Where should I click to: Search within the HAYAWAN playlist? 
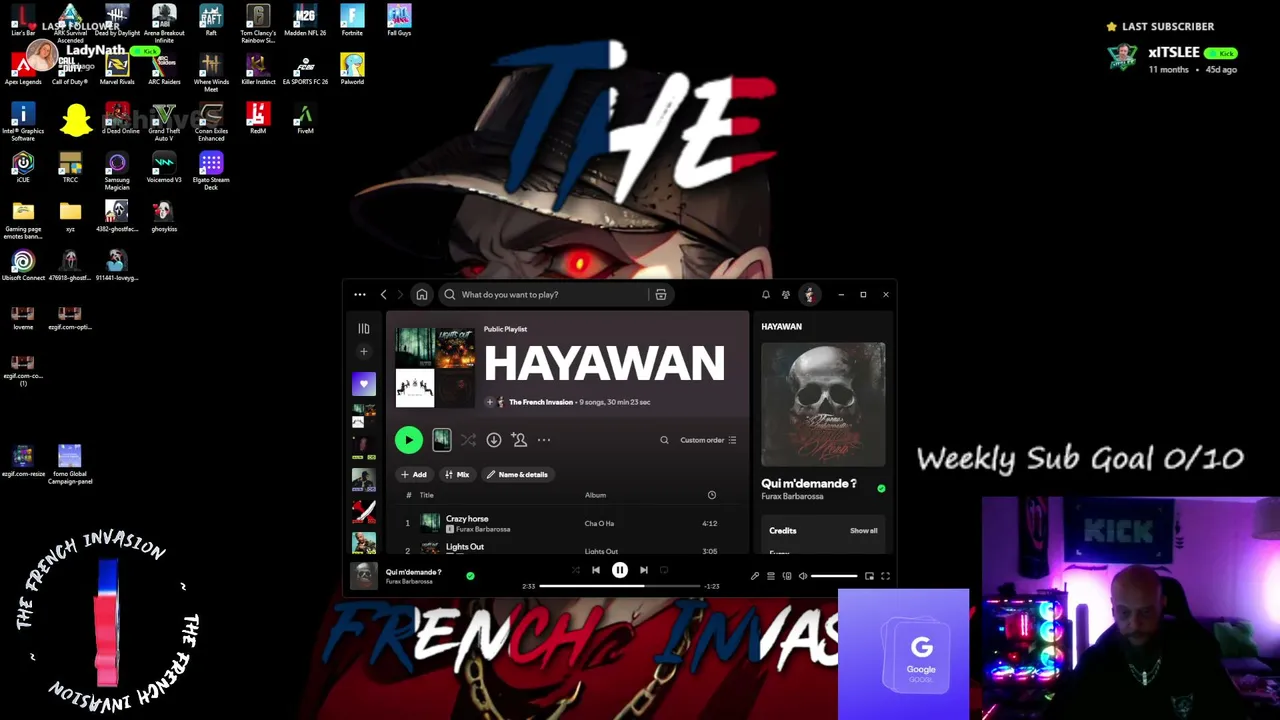point(664,440)
